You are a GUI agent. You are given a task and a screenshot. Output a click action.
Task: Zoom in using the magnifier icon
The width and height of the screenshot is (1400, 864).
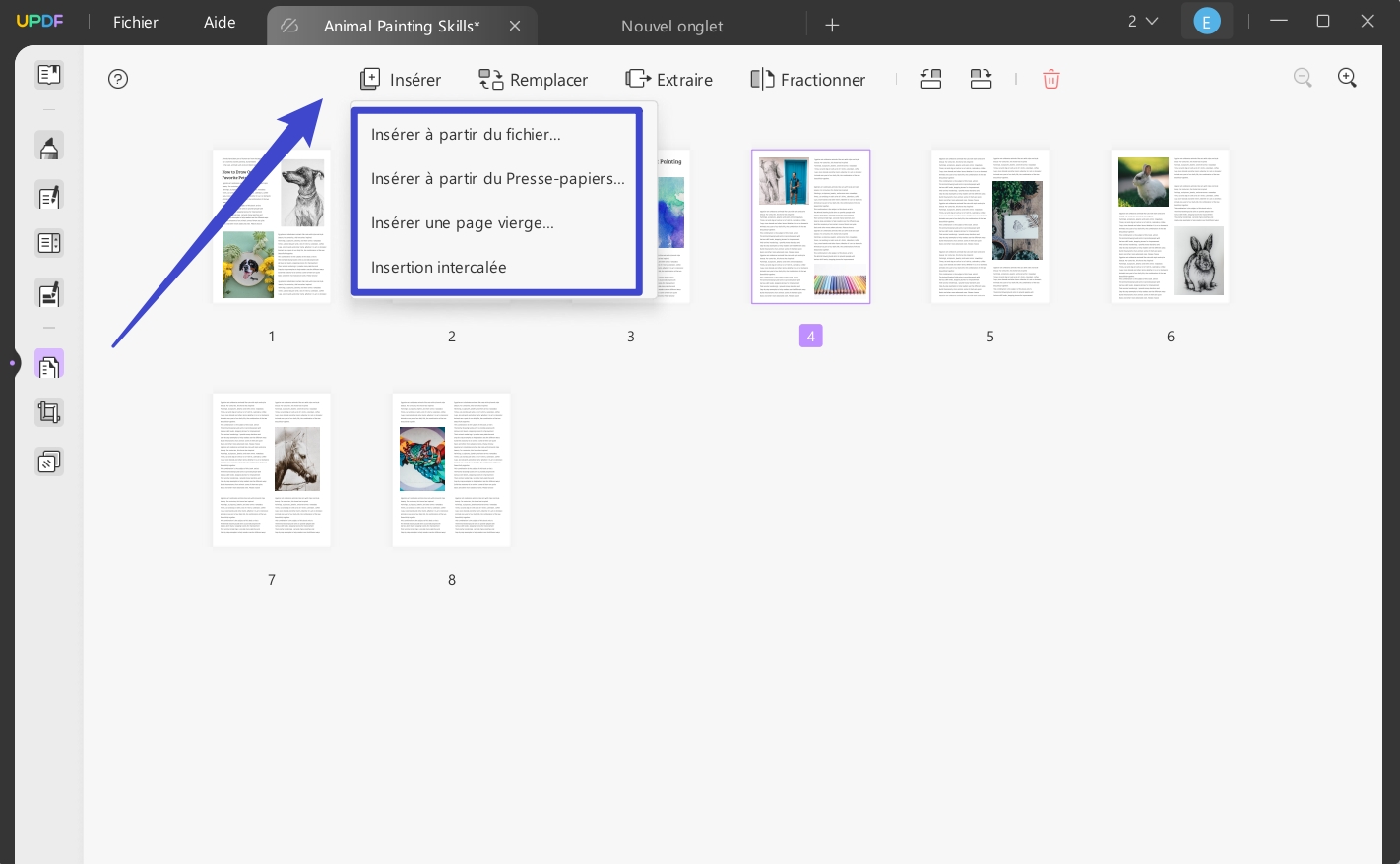point(1347,78)
